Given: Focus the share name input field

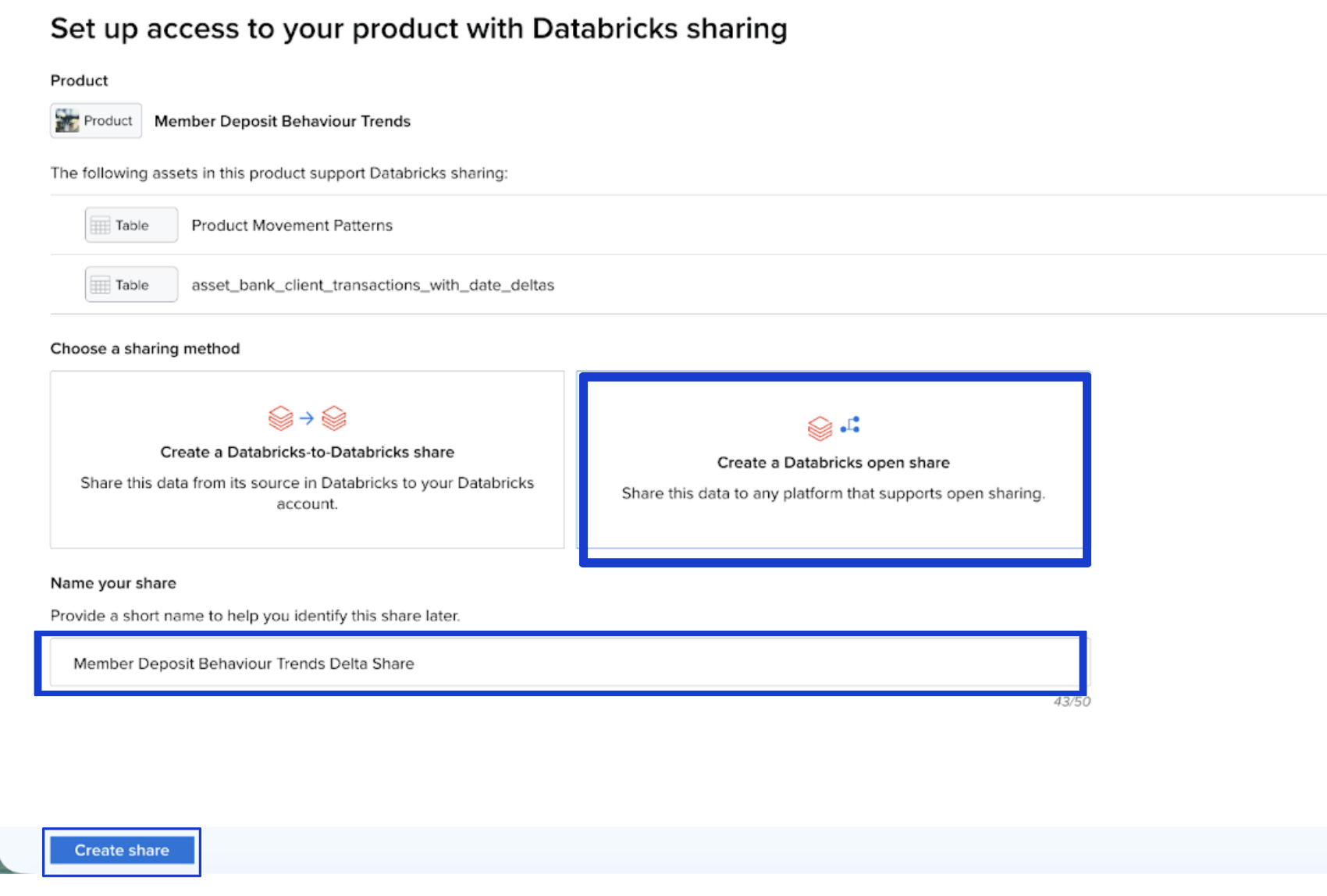Looking at the screenshot, I should 566,663.
